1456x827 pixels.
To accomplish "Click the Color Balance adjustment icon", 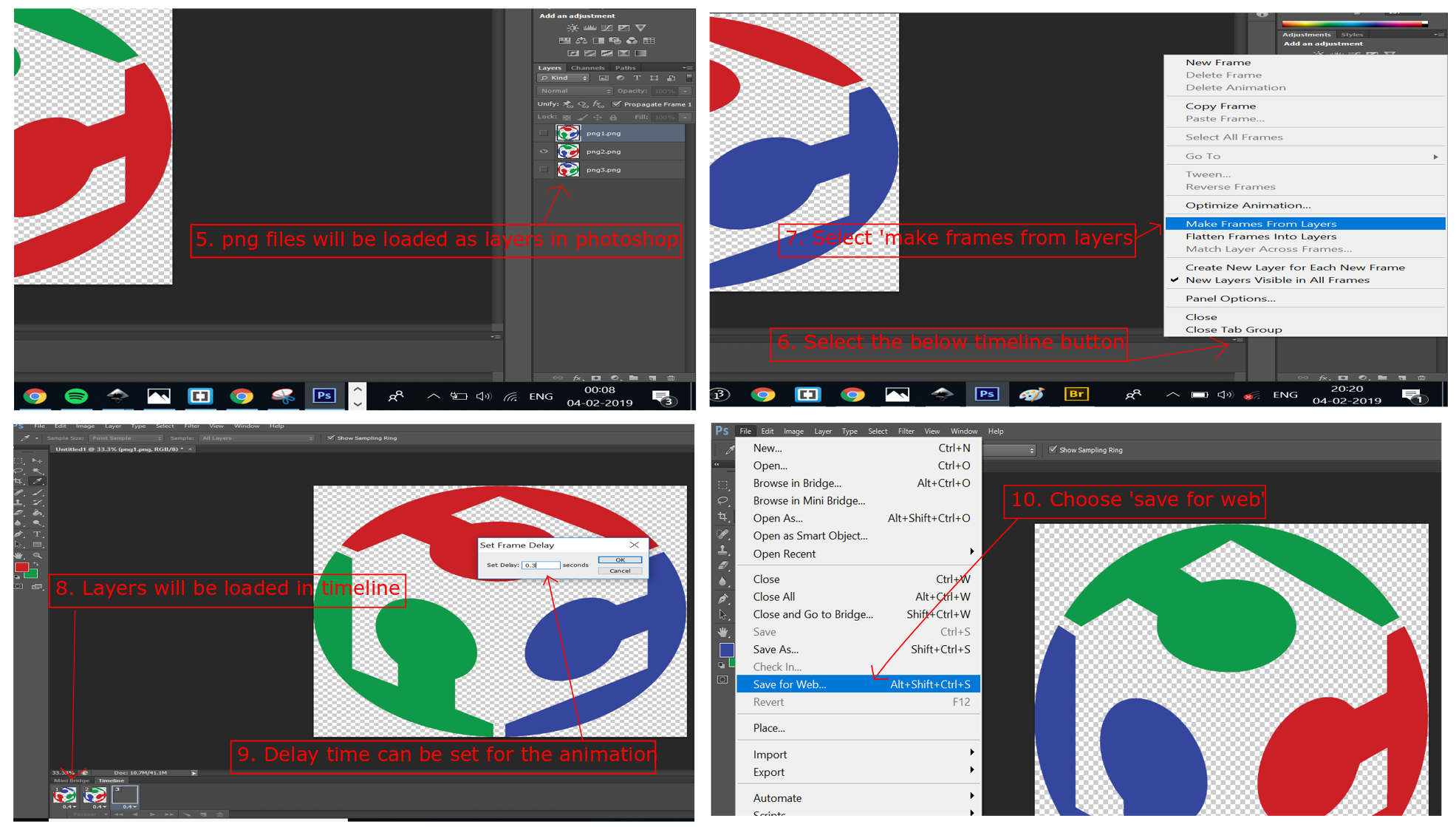I will click(x=581, y=41).
